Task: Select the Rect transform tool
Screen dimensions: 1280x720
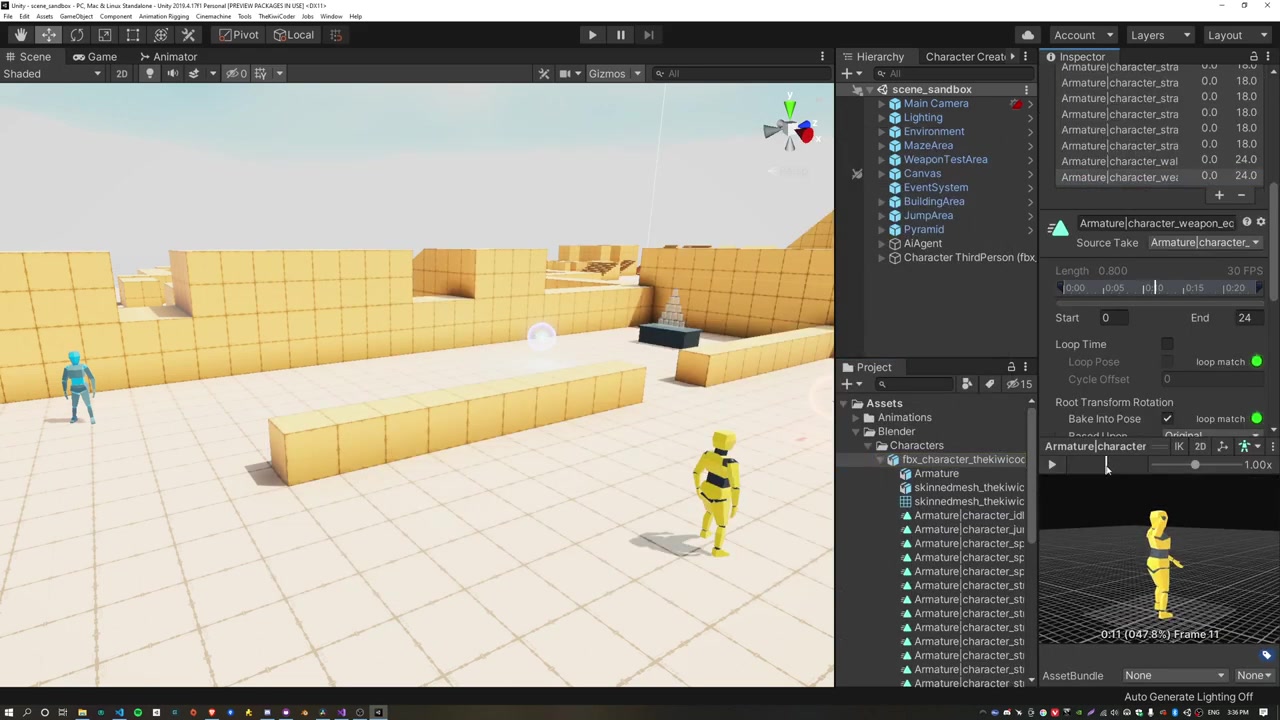Action: 133,35
